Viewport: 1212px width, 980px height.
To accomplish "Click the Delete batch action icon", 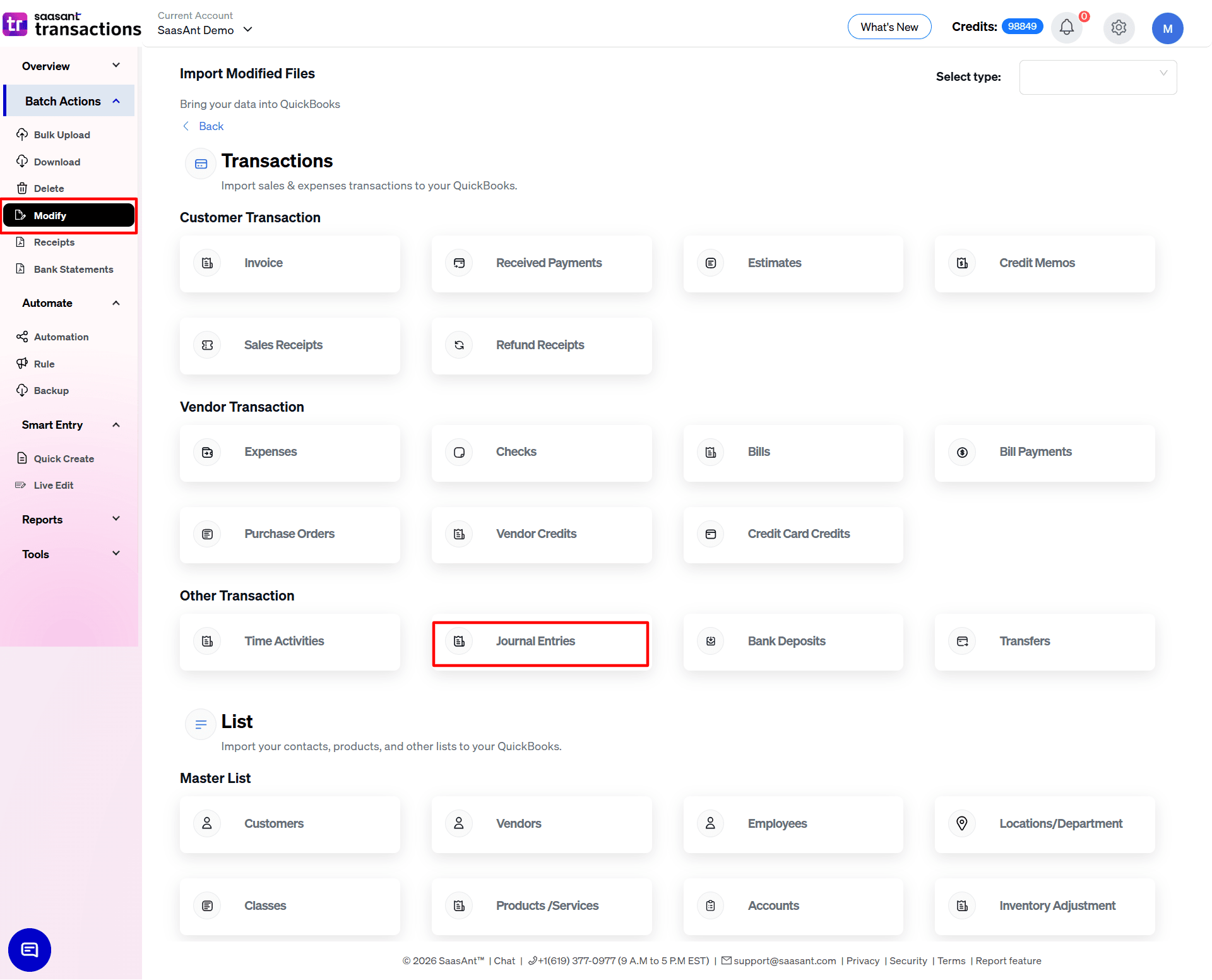I will [x=23, y=188].
